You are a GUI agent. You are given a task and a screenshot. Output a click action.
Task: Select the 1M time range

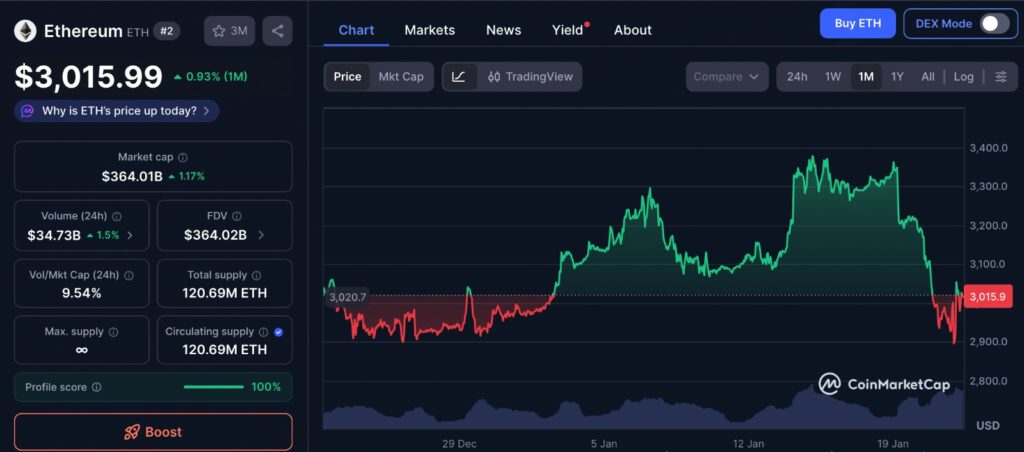tap(866, 76)
